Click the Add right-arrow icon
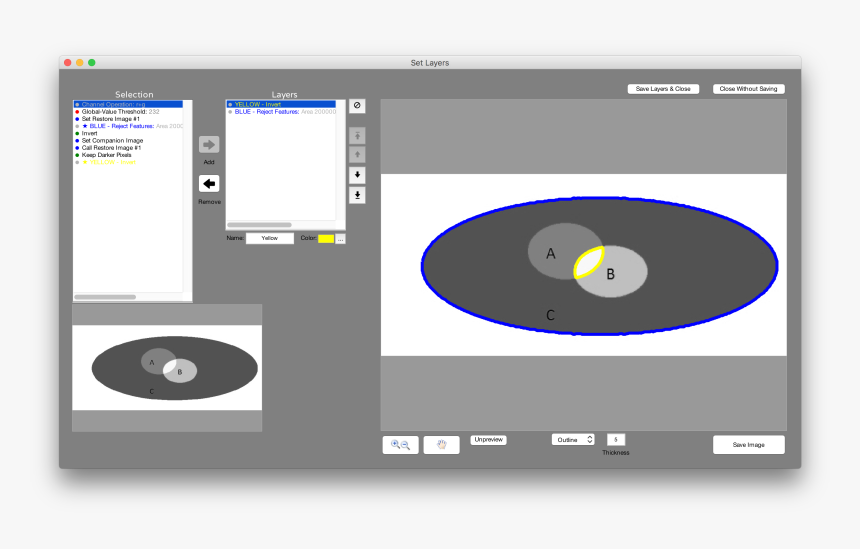Image resolution: width=860 pixels, height=549 pixels. (x=209, y=145)
